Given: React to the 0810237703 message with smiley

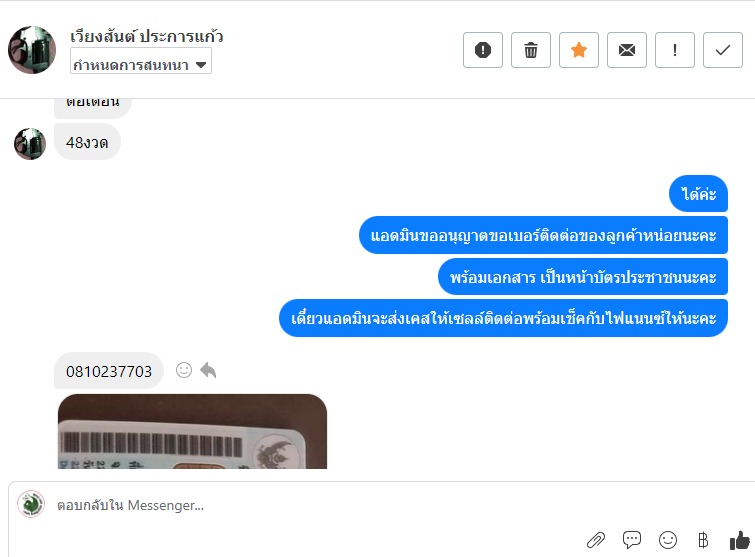Looking at the screenshot, I should coord(184,370).
